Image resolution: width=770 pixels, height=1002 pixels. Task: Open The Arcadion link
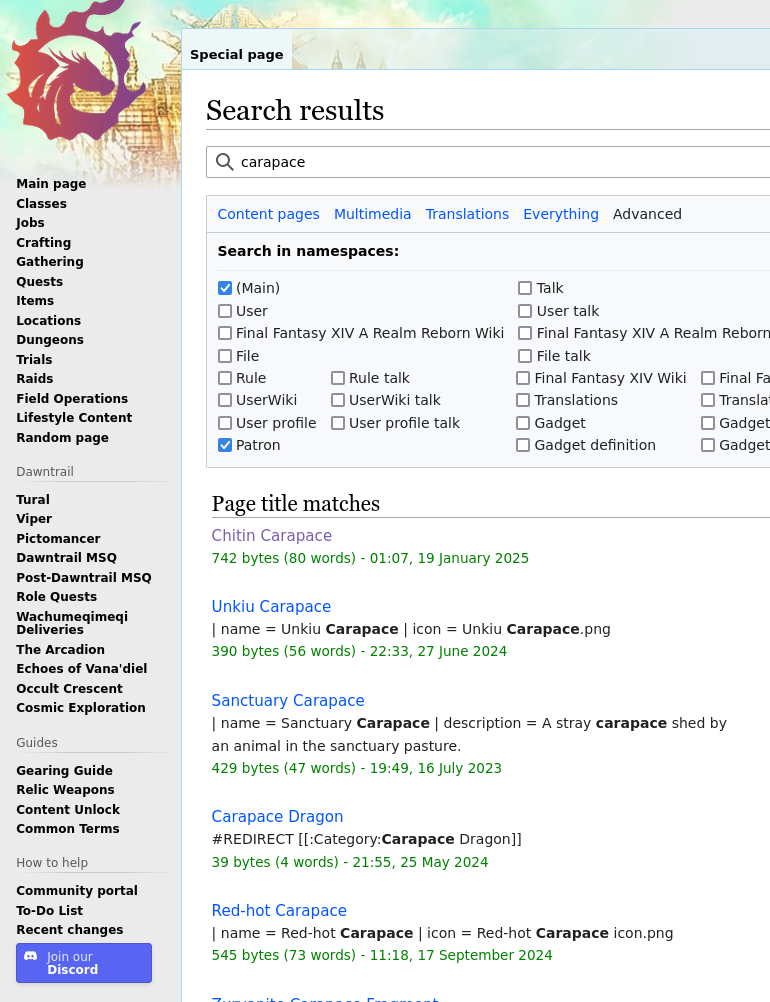60,650
